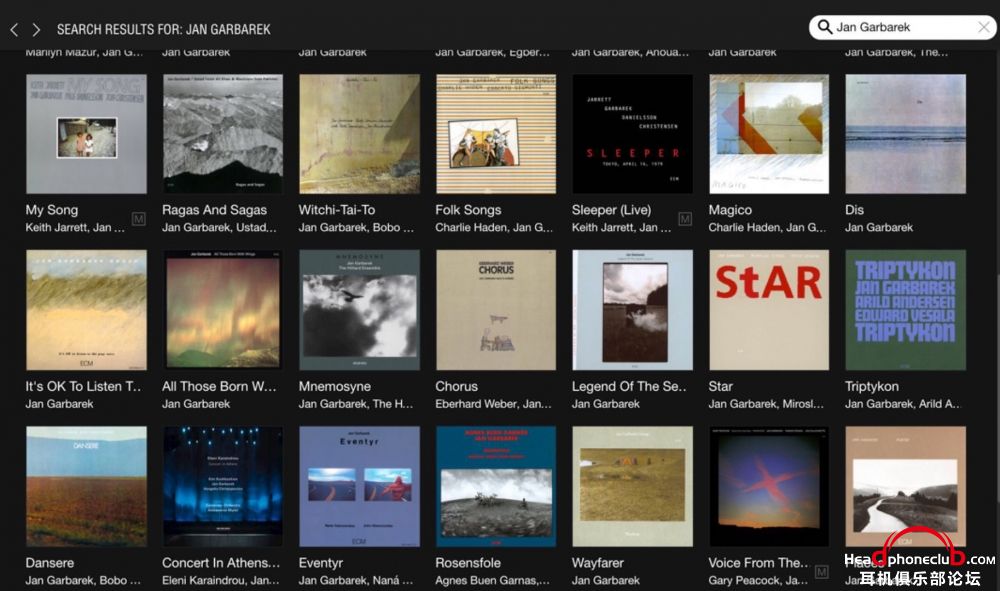This screenshot has height=591, width=1000.
Task: Open the My Song album cover
Action: coord(86,134)
